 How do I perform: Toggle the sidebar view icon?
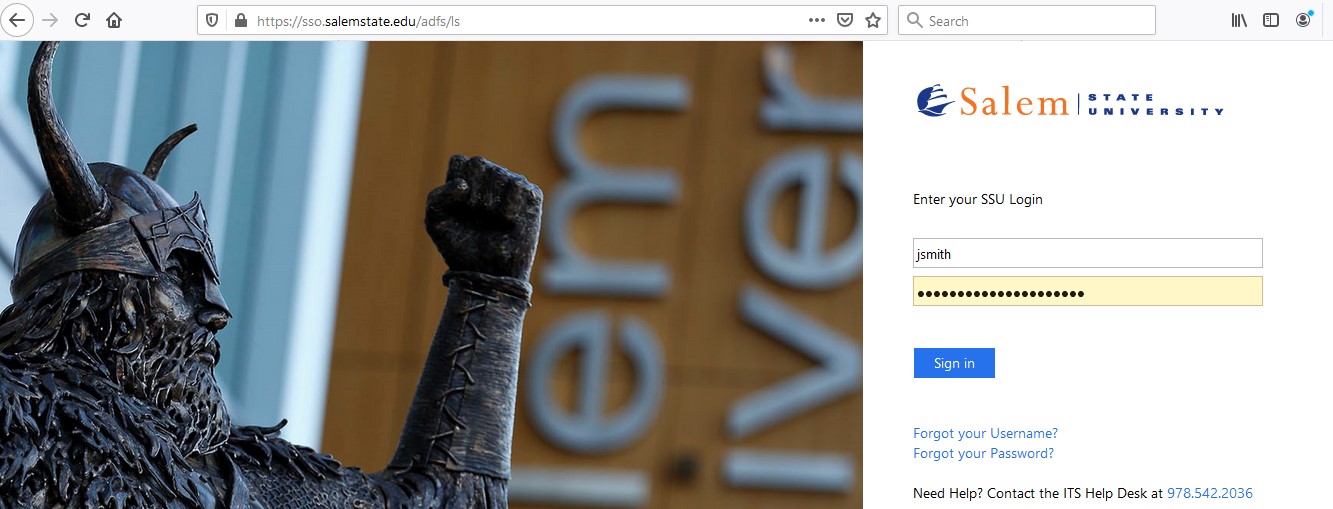[x=1271, y=20]
